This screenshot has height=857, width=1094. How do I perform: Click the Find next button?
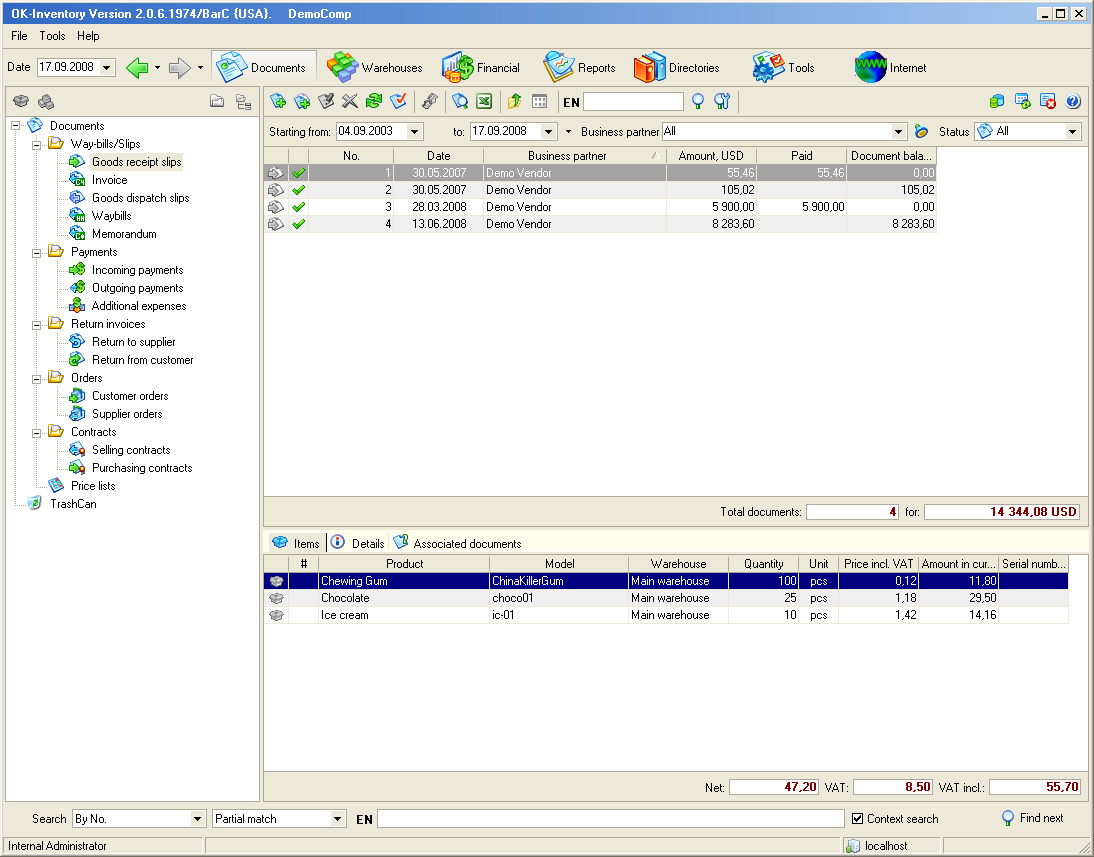point(1032,818)
